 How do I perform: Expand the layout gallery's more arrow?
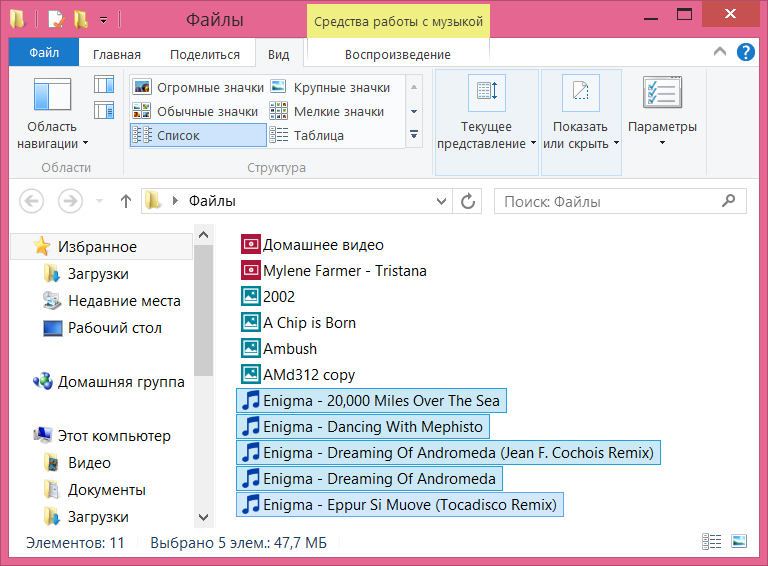(x=414, y=134)
